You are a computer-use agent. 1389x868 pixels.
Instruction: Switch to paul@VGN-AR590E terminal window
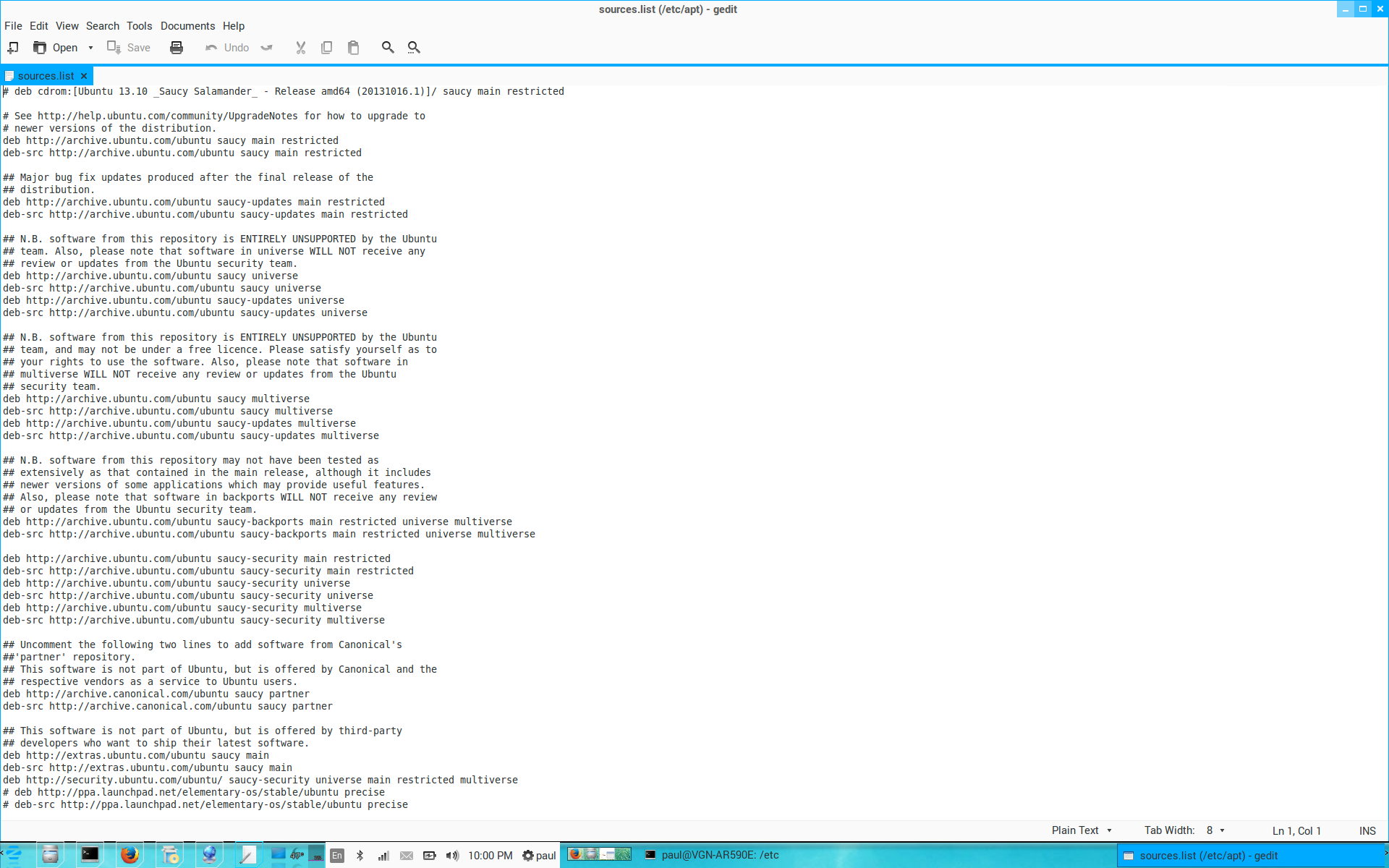click(712, 855)
